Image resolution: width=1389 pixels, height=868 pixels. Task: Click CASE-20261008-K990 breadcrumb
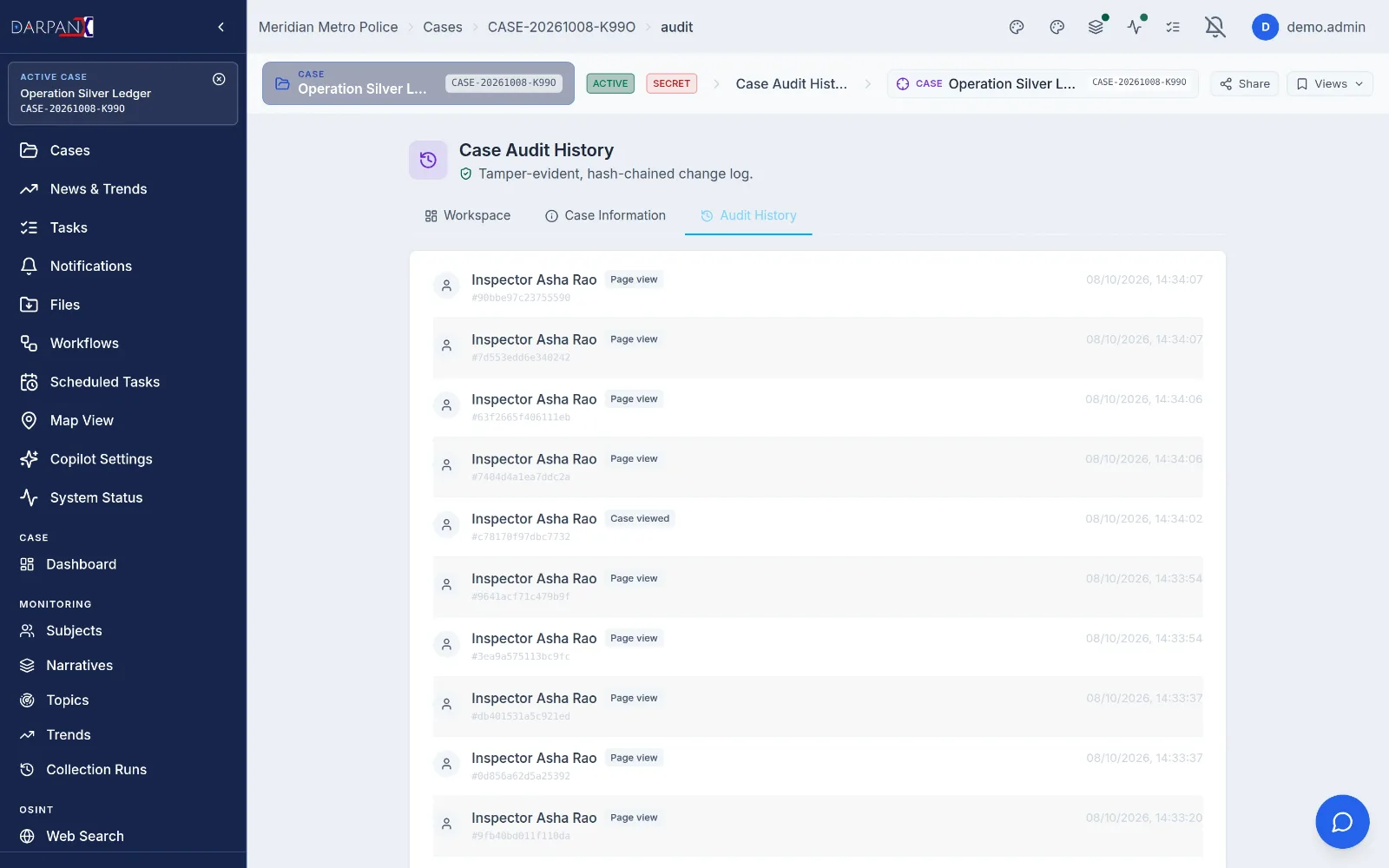(x=562, y=27)
